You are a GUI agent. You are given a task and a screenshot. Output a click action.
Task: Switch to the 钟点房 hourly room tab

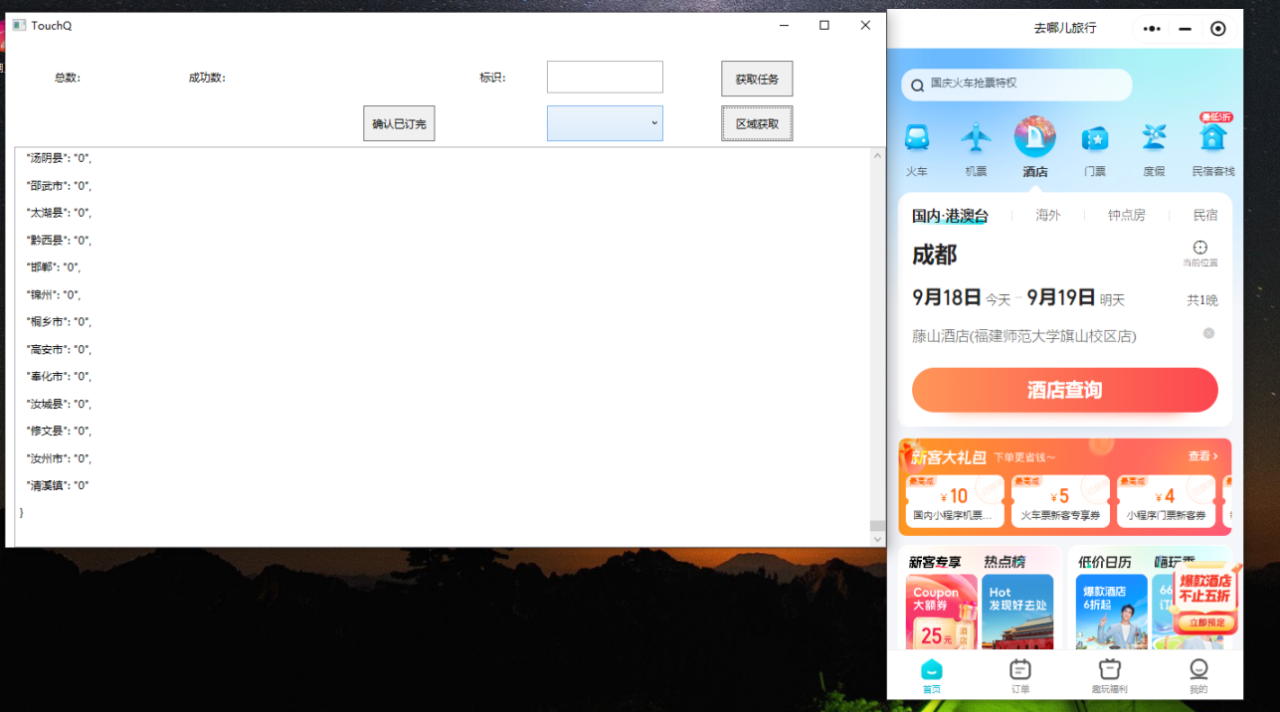1126,215
